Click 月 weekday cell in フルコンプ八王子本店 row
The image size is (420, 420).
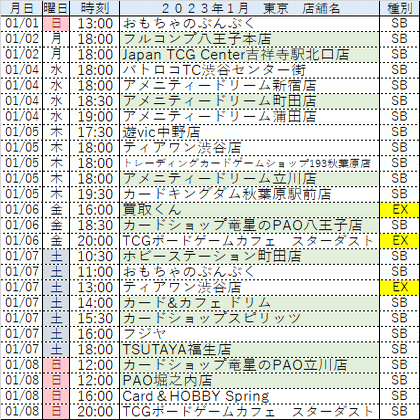56,39
